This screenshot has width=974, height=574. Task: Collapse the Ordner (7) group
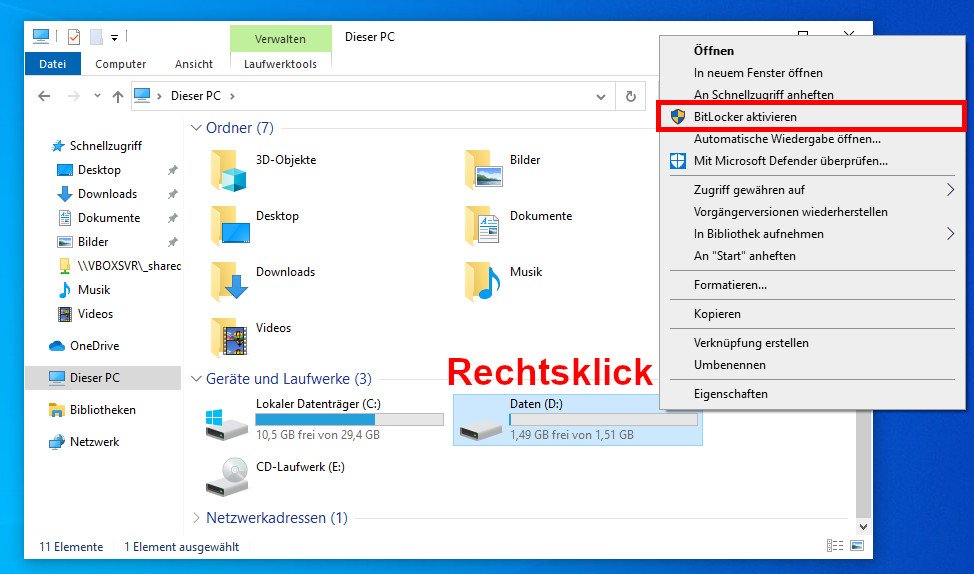pos(196,128)
